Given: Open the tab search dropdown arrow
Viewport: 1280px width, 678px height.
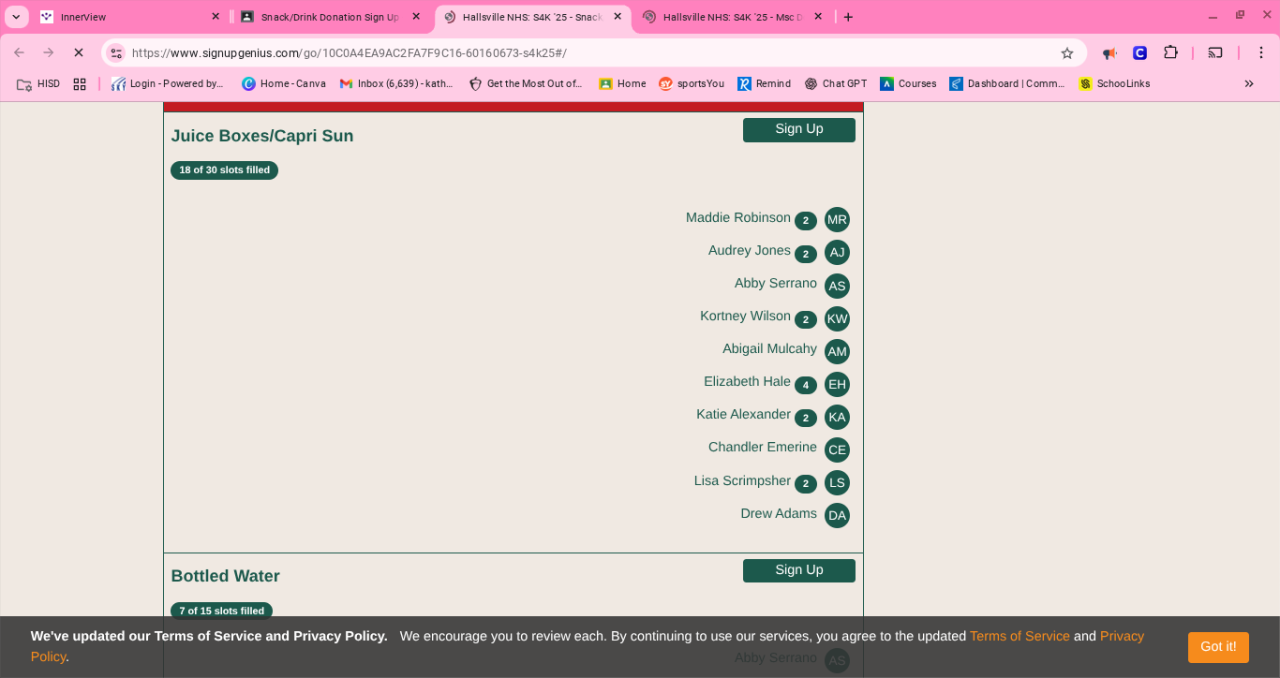Looking at the screenshot, I should tap(16, 17).
